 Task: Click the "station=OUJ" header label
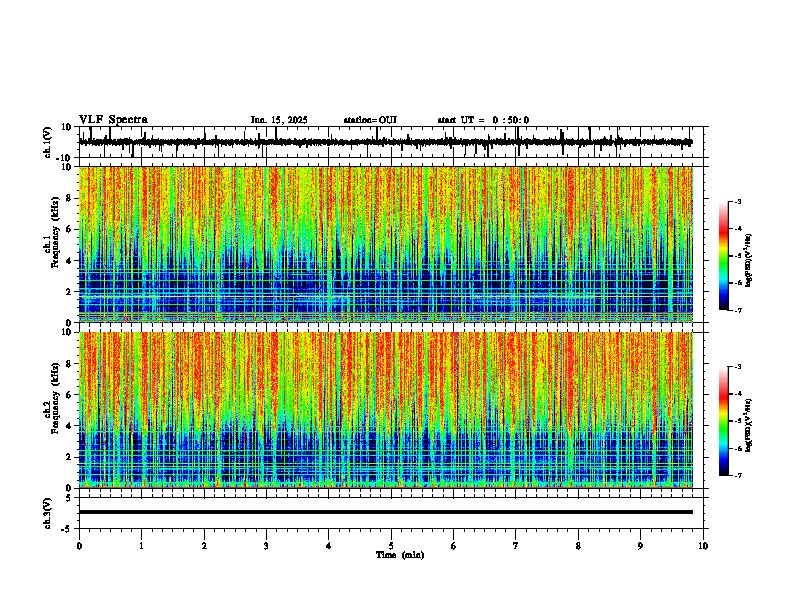pyautogui.click(x=370, y=120)
